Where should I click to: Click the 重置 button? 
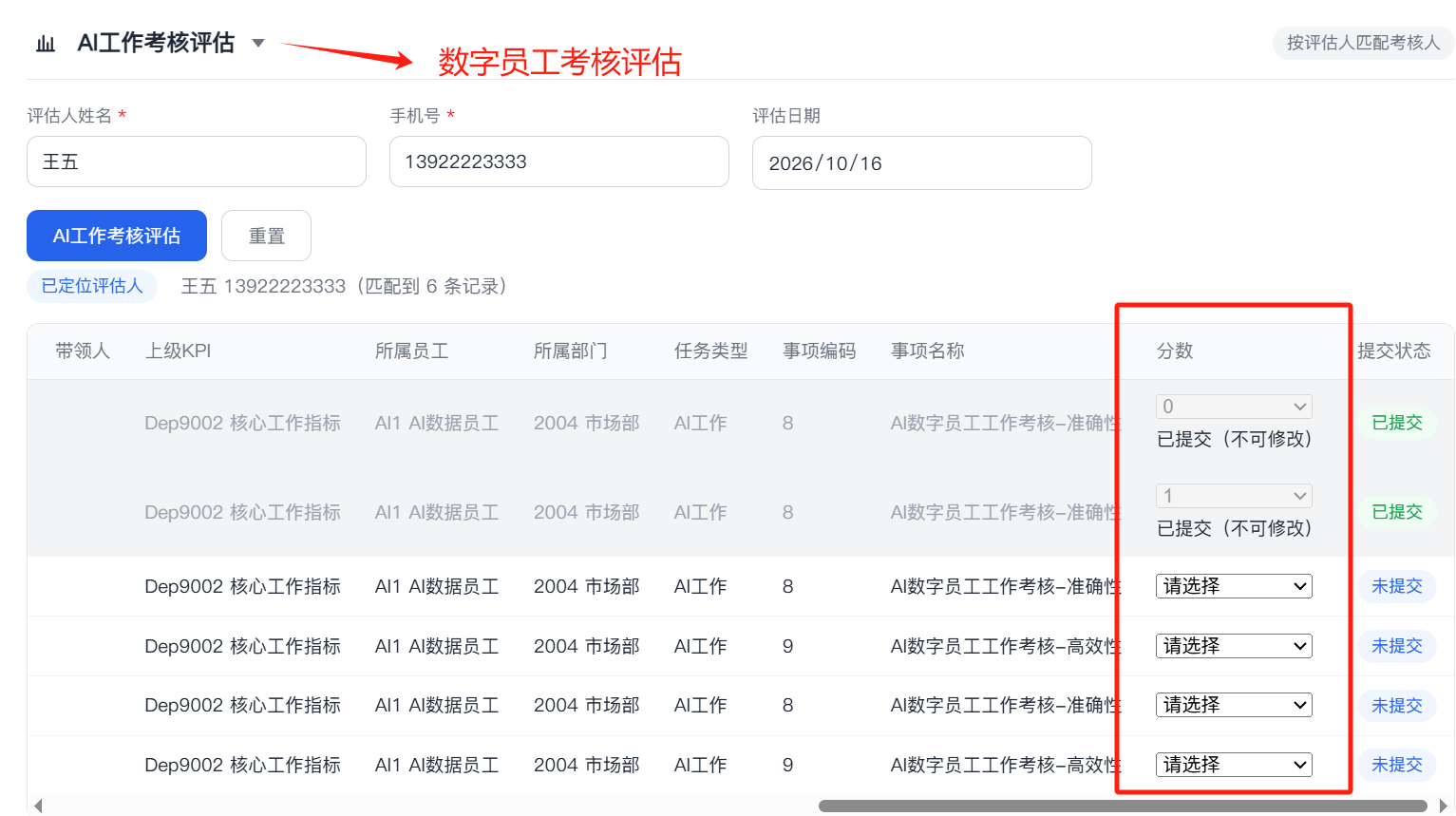click(x=266, y=236)
